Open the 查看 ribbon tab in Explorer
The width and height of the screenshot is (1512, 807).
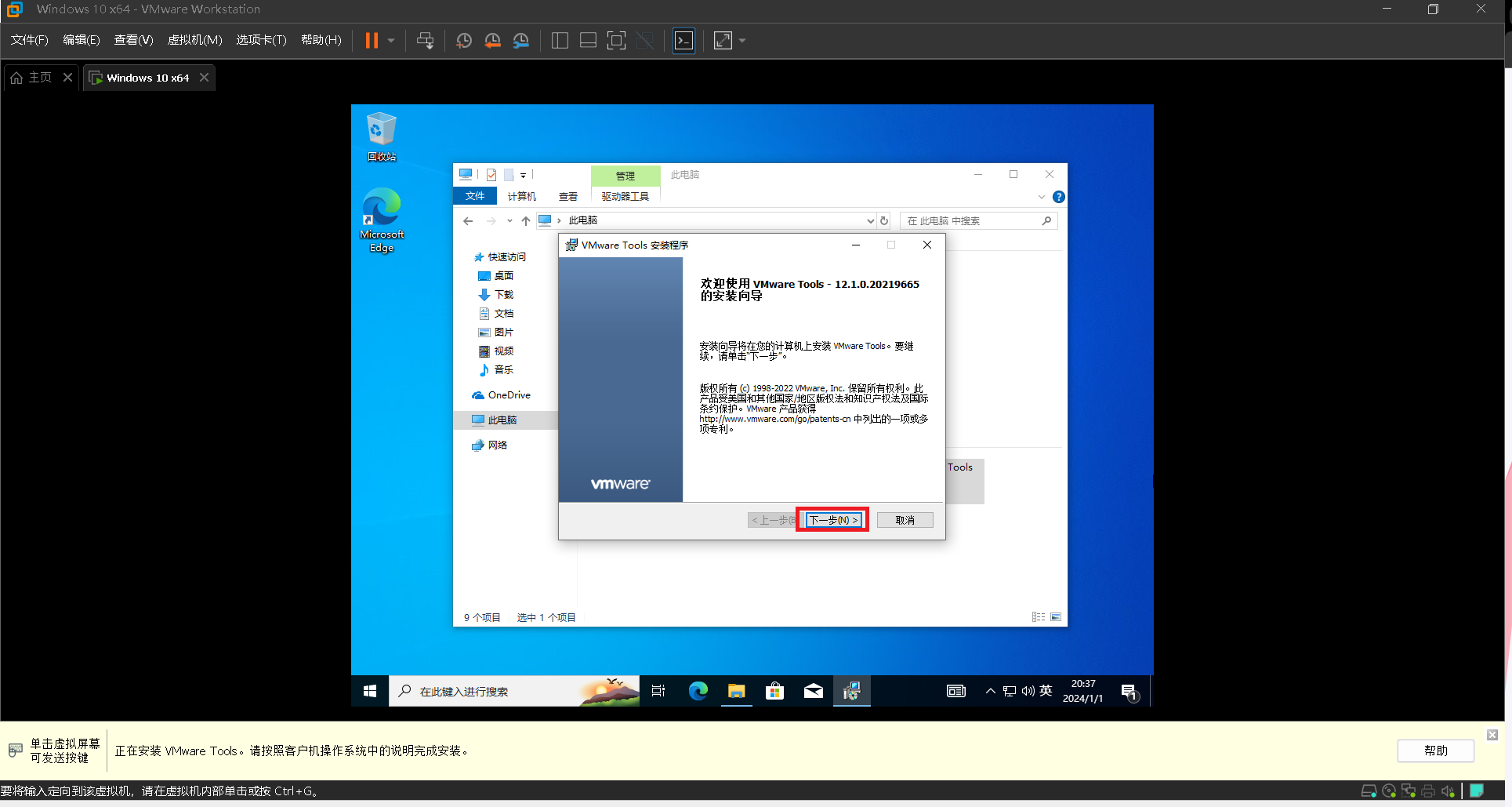568,196
